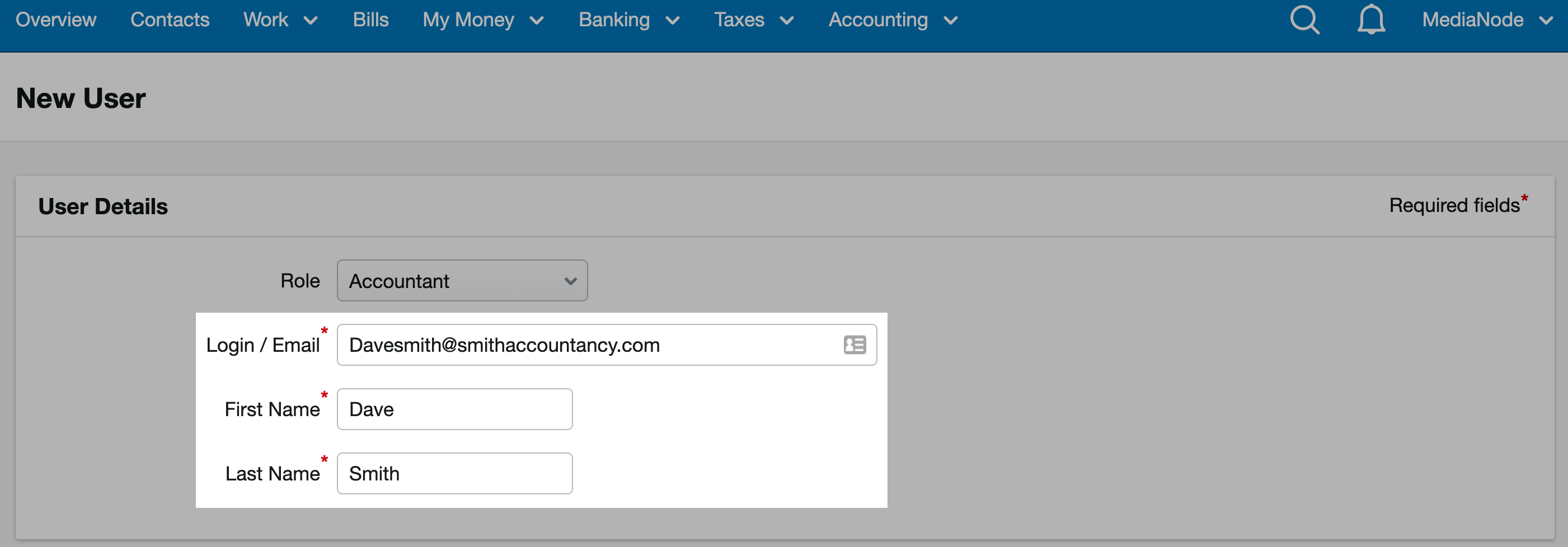
Task: Click the Login / Email label
Action: [x=263, y=345]
